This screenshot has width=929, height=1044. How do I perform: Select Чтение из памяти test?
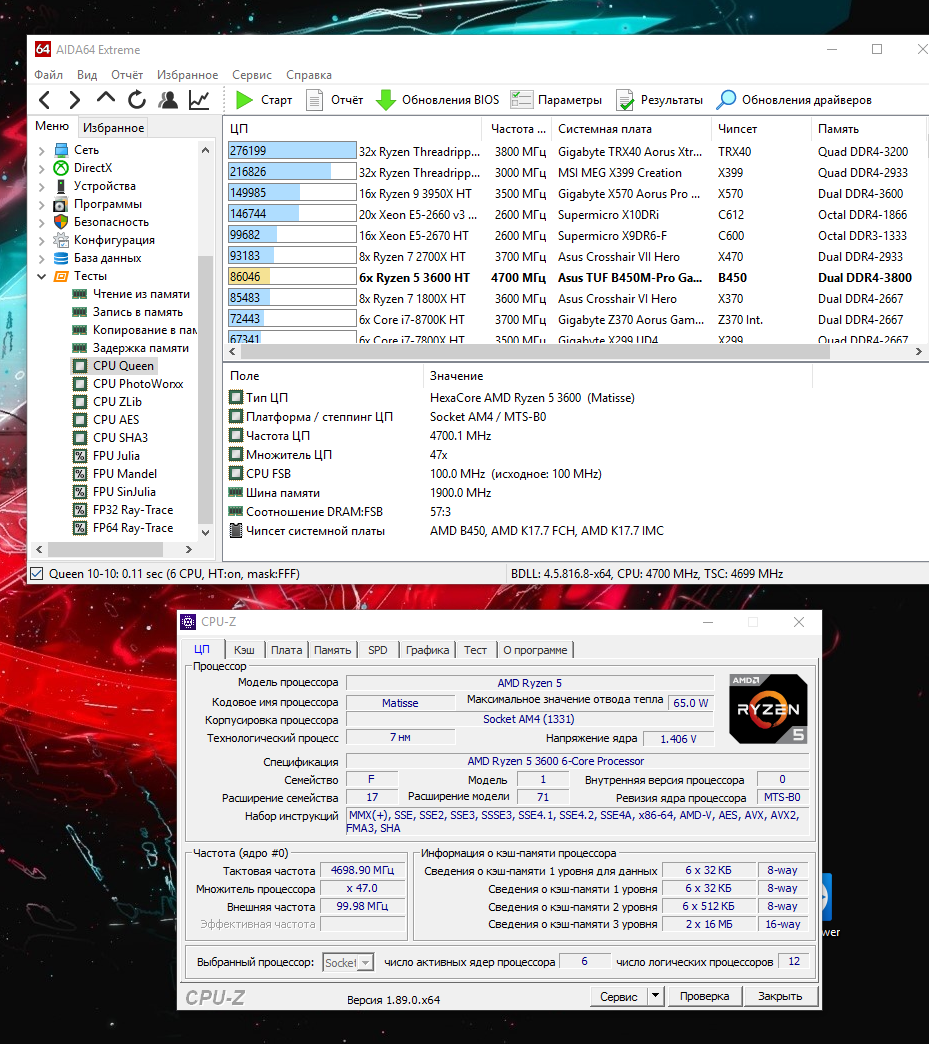point(131,294)
